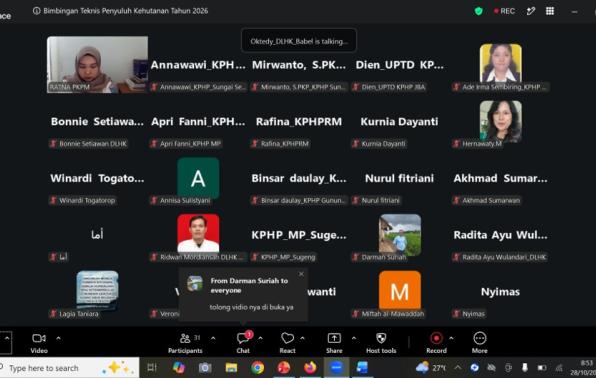Viewport: 596px width, 378px height.
Task: Dismiss the Darman Suriah chat popup
Action: [x=301, y=274]
